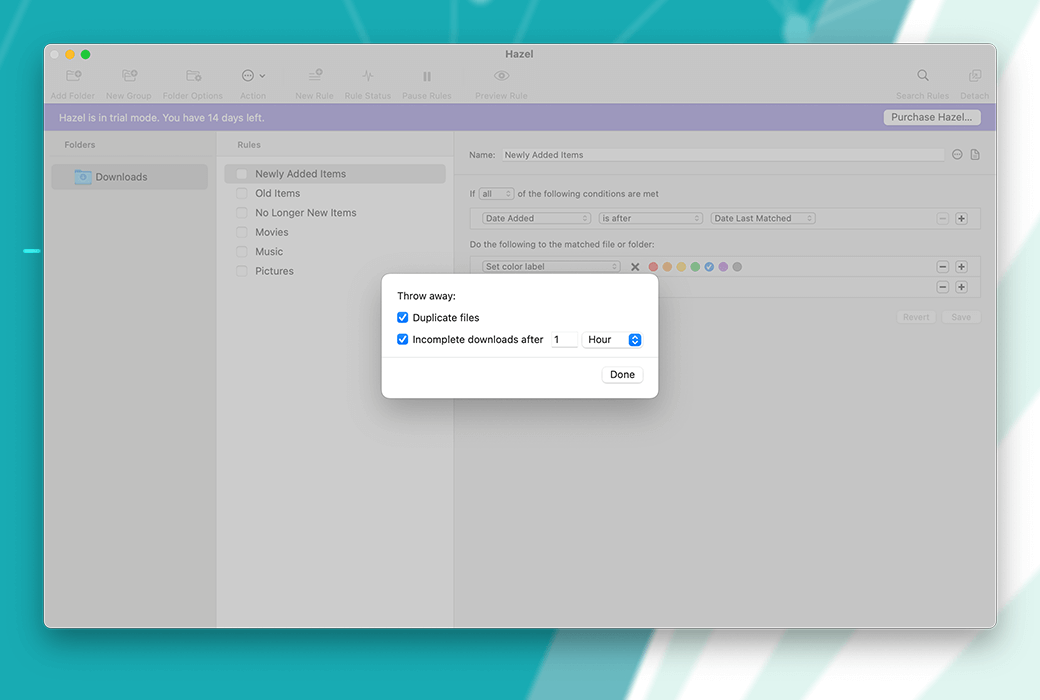
Task: Select the Movies rule in list
Action: point(272,232)
